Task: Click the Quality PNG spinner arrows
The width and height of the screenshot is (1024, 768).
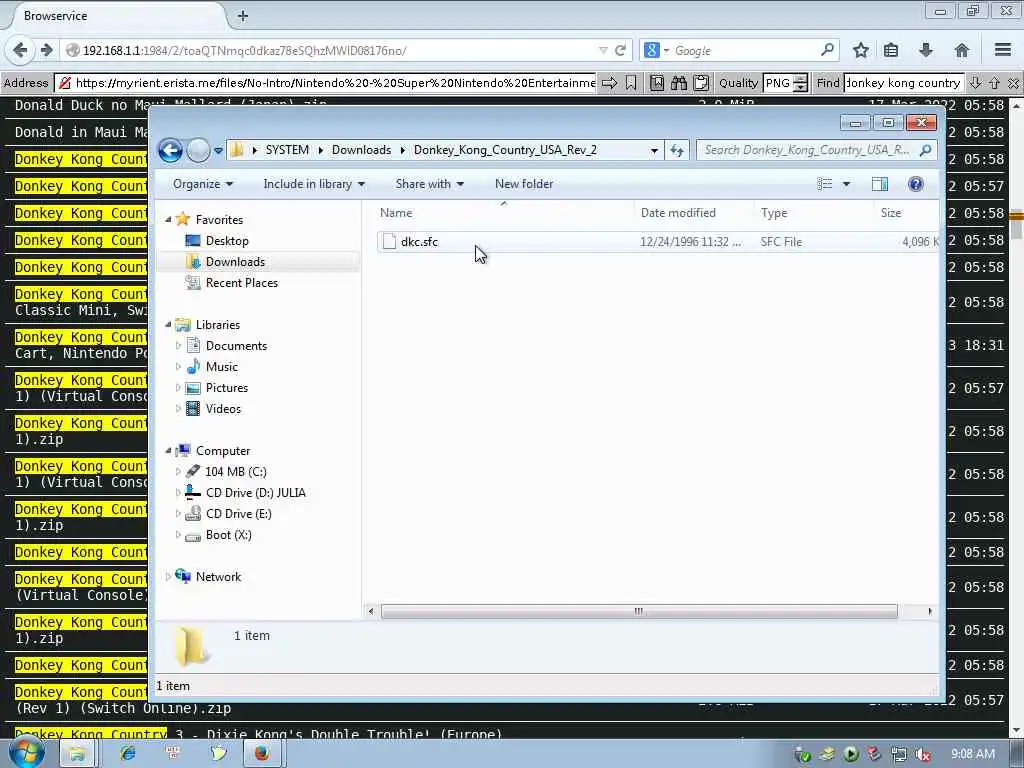Action: tap(801, 83)
